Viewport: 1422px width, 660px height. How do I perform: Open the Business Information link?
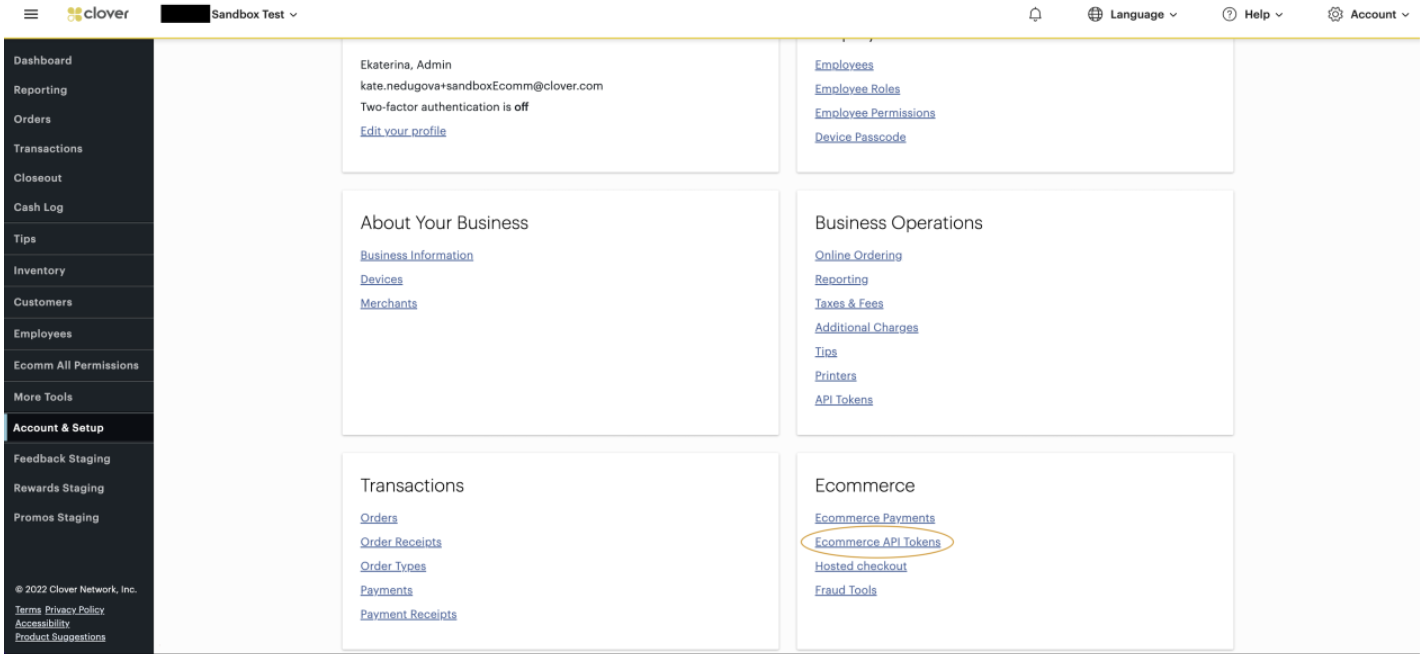416,255
